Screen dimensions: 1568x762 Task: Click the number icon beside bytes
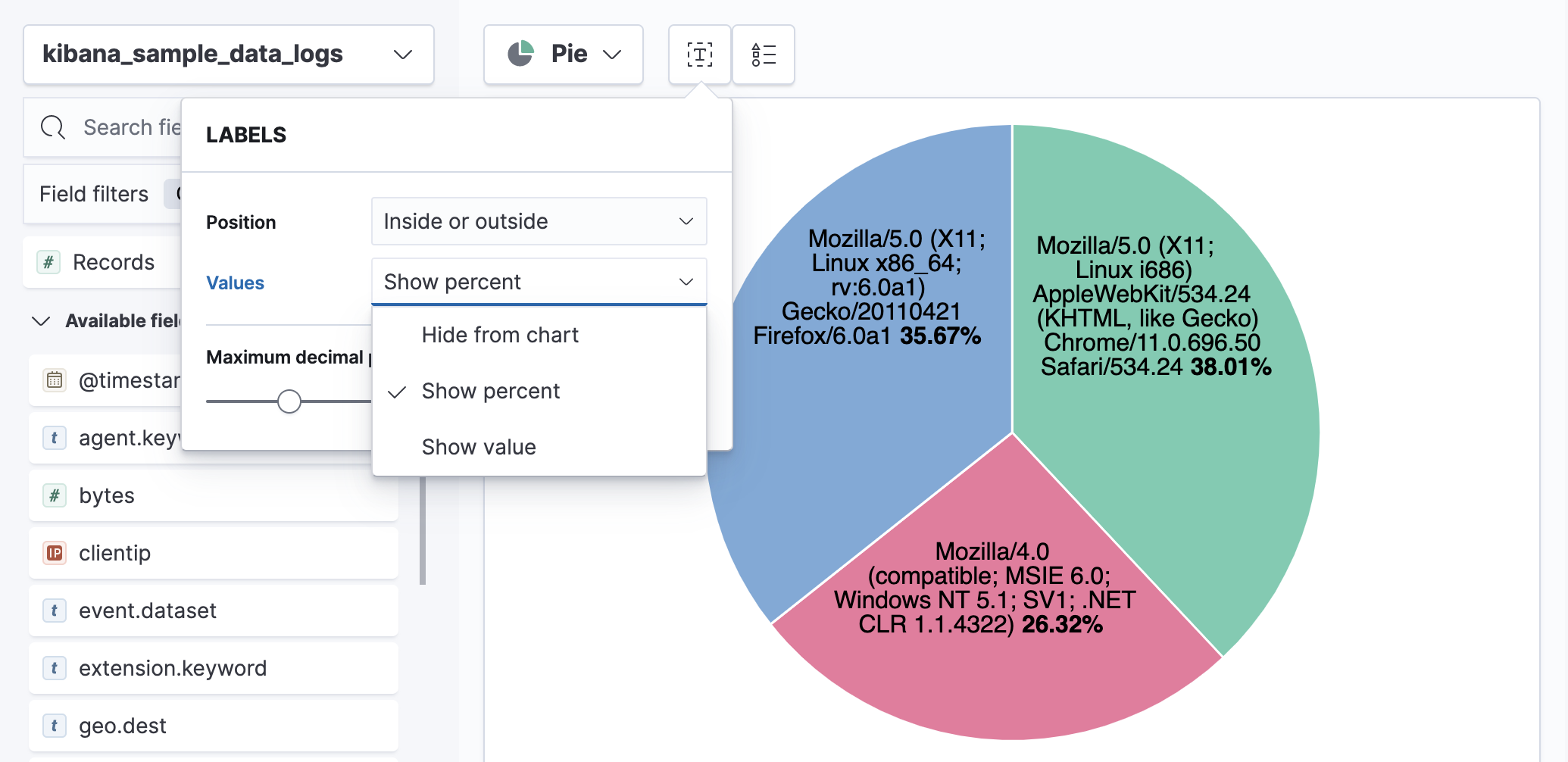pyautogui.click(x=54, y=495)
